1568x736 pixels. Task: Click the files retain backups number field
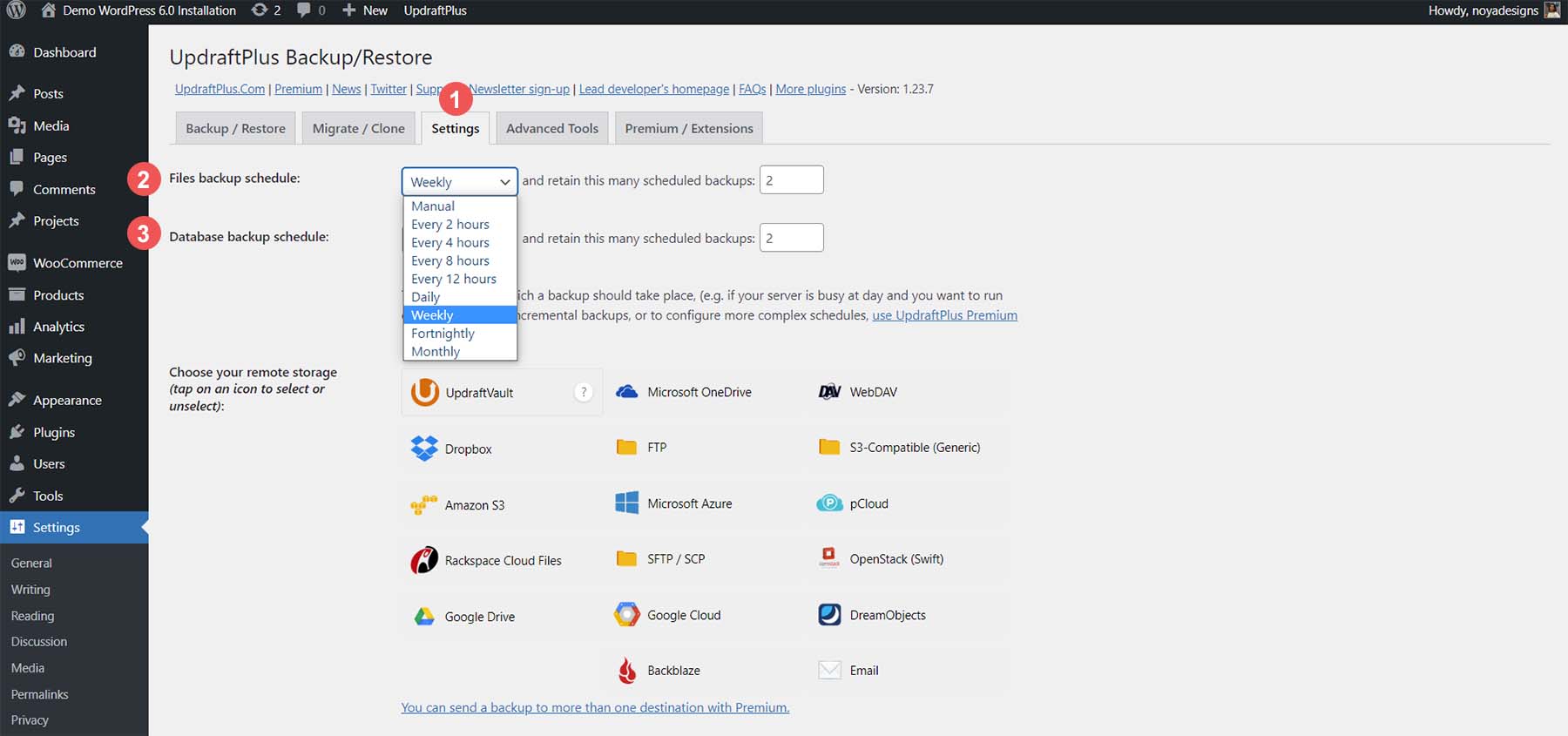pyautogui.click(x=791, y=180)
